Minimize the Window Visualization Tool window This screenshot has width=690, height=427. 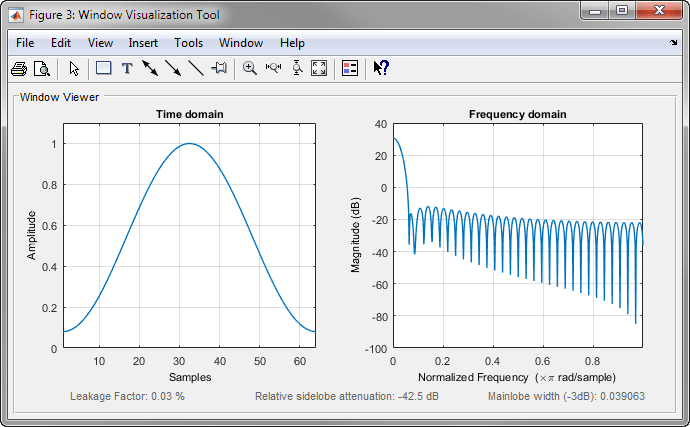(595, 11)
